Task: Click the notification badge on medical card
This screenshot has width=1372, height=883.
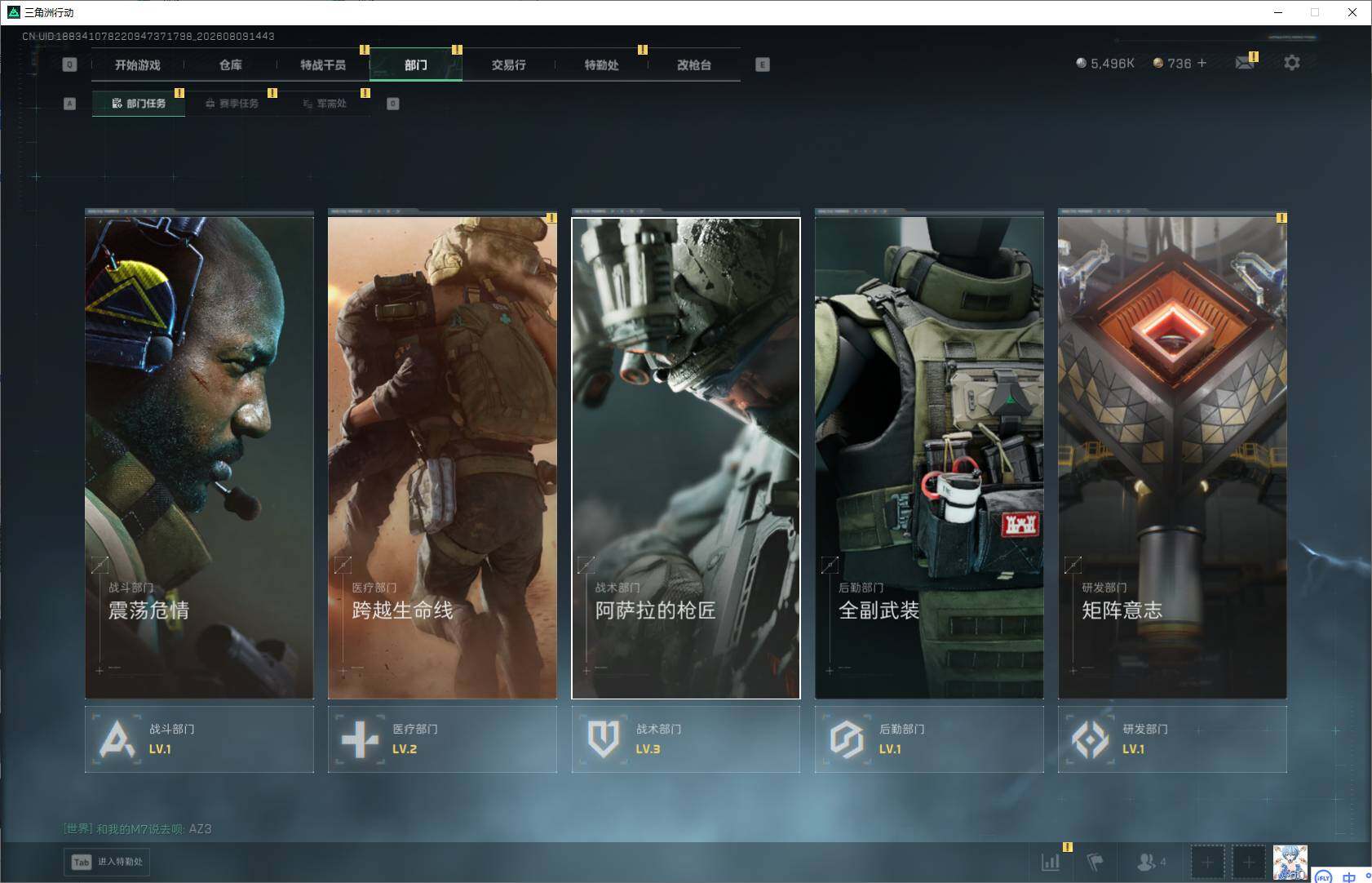Action: pos(551,218)
